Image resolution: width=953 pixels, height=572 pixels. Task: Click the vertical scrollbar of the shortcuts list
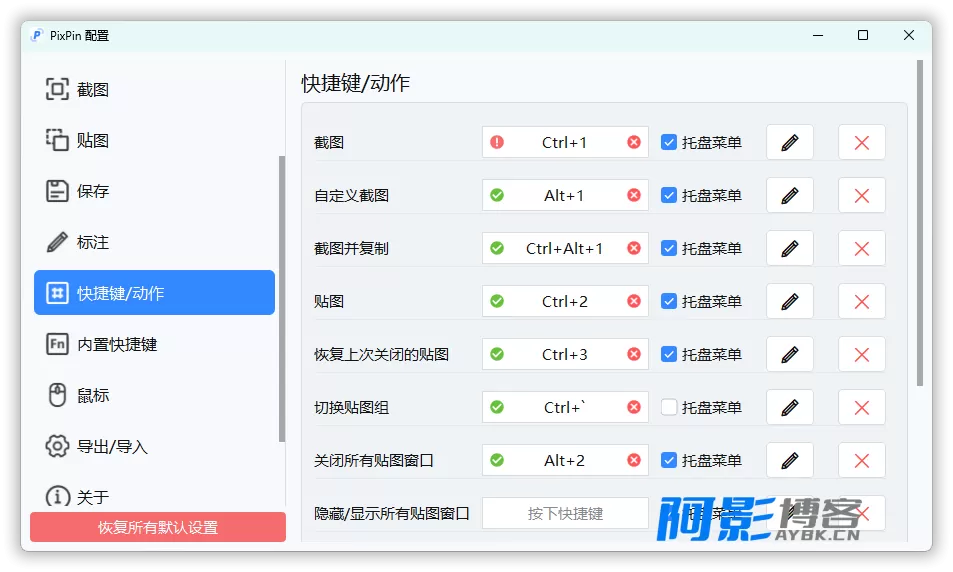pyautogui.click(x=920, y=222)
